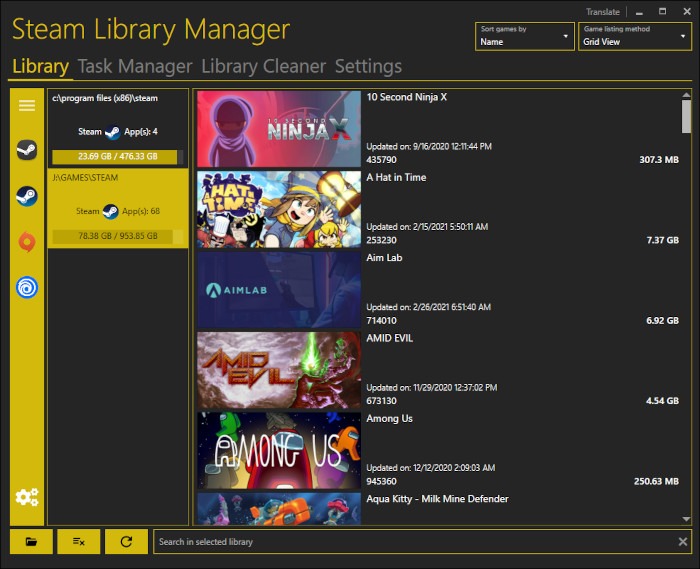The image size is (700, 569).
Task: Click the clear list icon button
Action: point(78,542)
